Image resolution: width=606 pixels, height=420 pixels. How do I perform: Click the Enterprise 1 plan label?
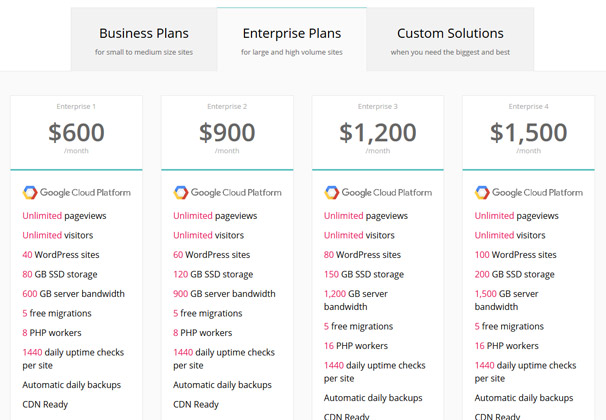(x=76, y=106)
